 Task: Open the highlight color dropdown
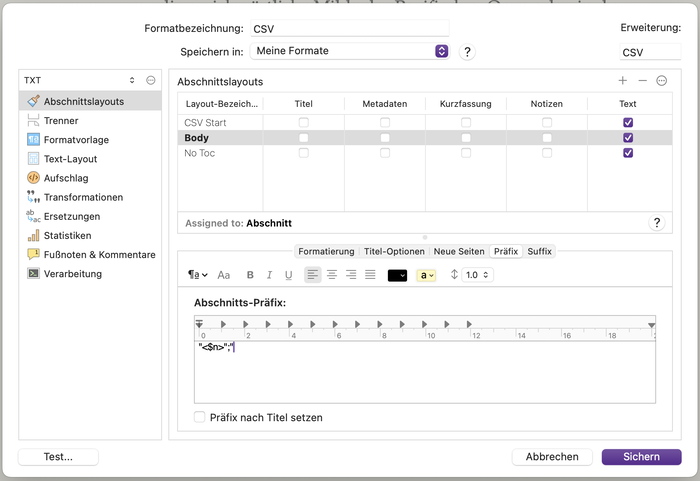426,275
